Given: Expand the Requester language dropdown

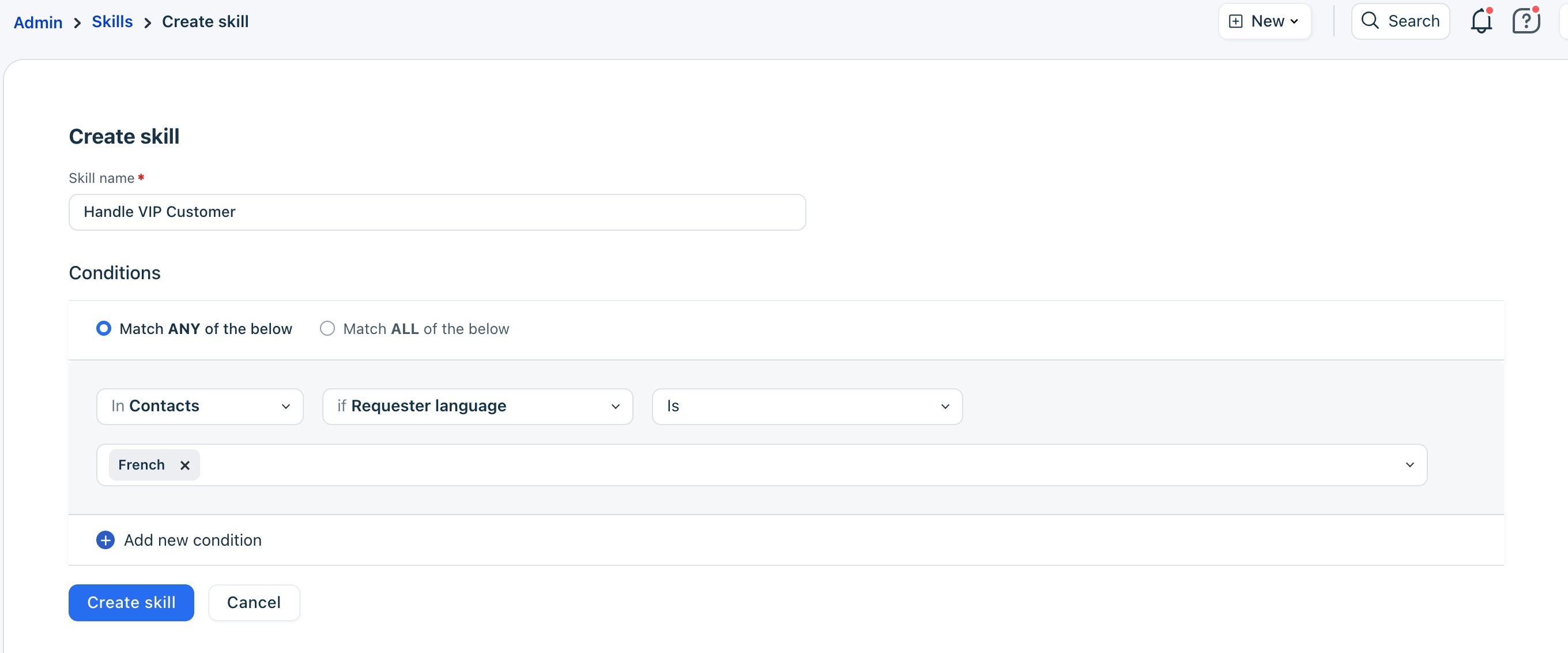Looking at the screenshot, I should (x=477, y=406).
